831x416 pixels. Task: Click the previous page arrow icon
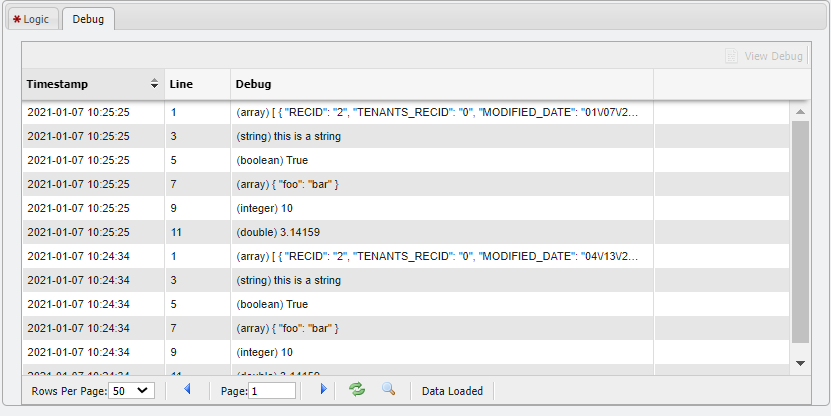point(186,389)
